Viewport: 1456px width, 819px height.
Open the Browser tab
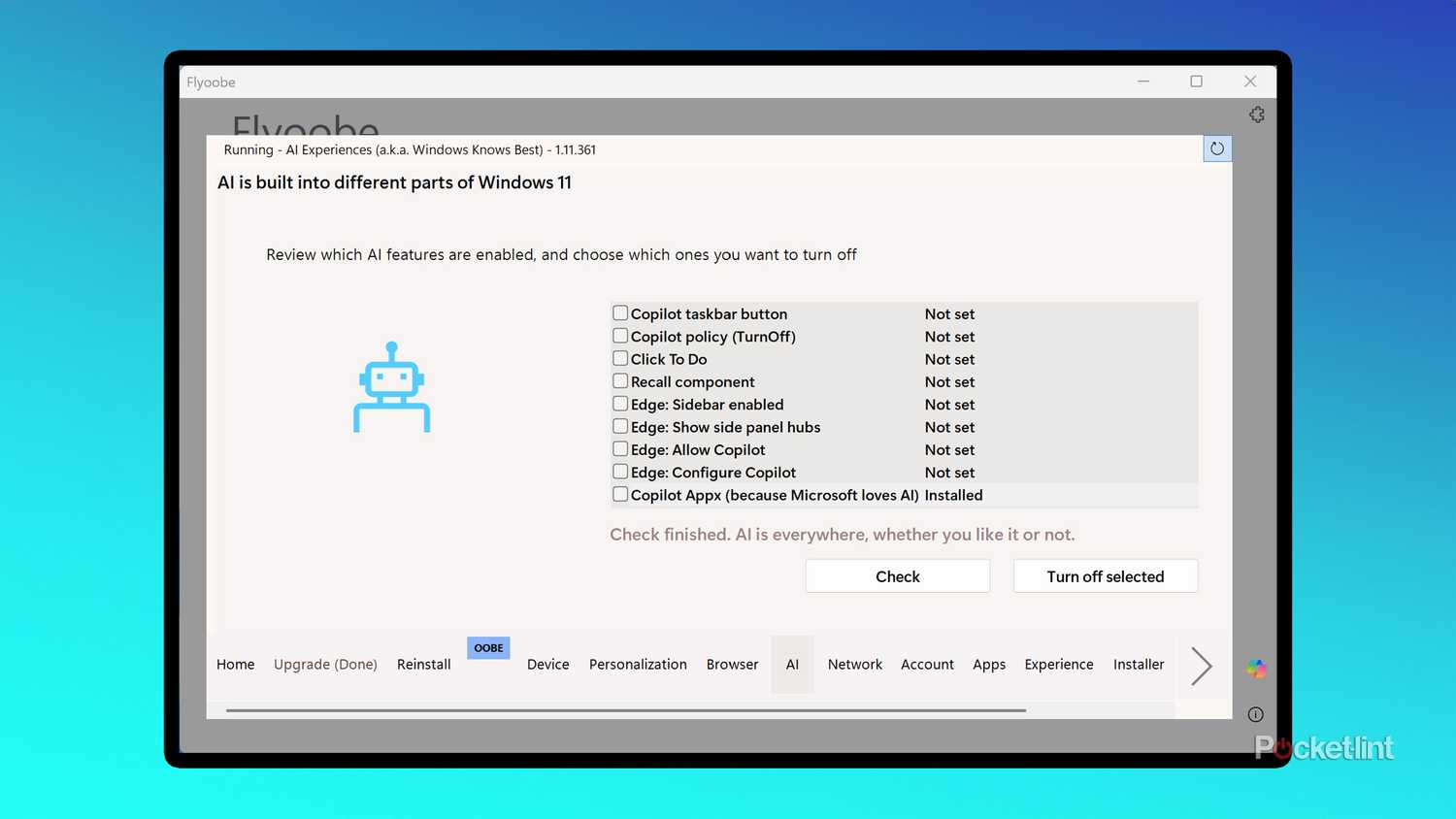coord(733,665)
